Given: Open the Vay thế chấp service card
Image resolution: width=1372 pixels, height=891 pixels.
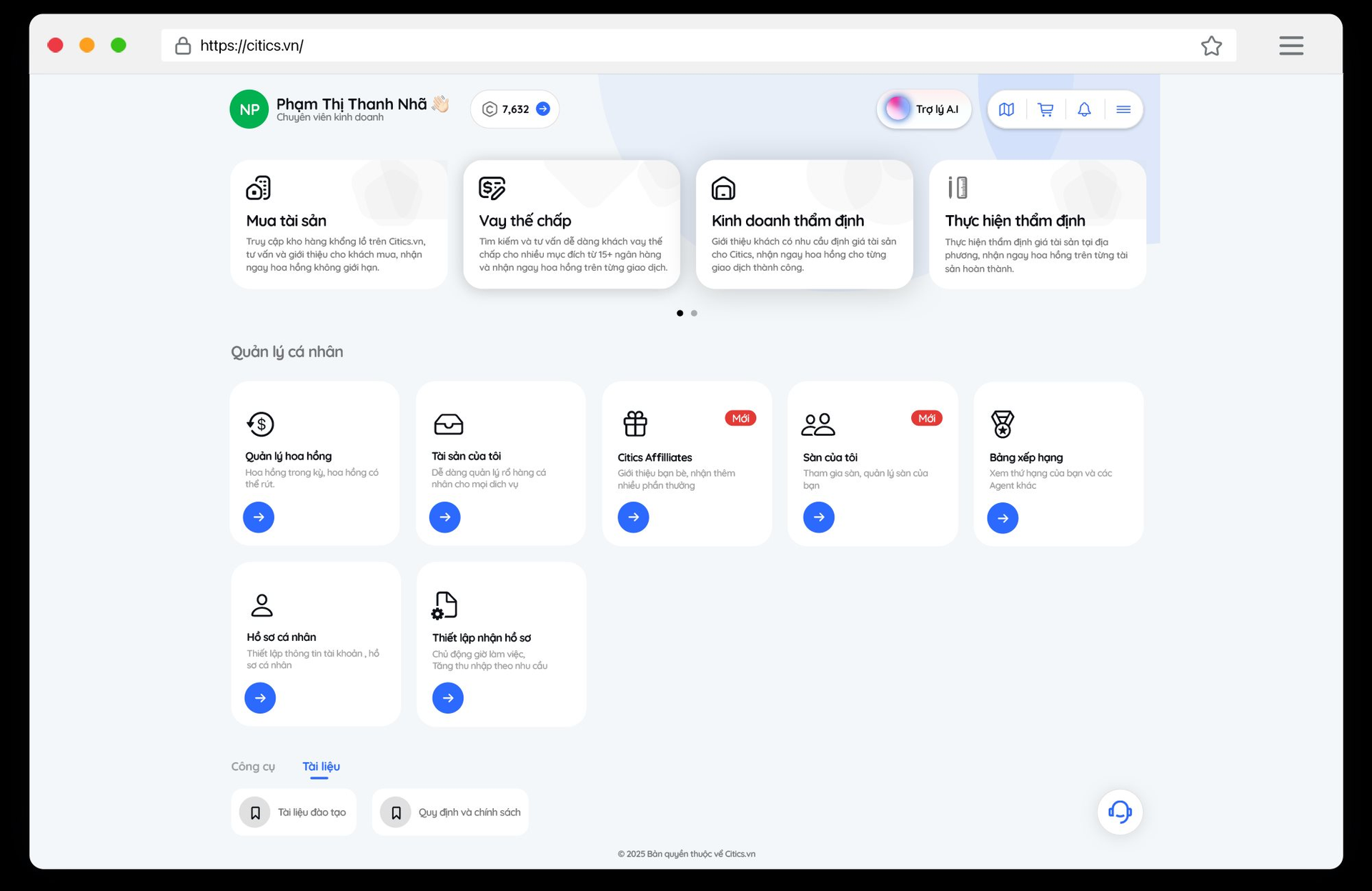Looking at the screenshot, I should [x=572, y=224].
